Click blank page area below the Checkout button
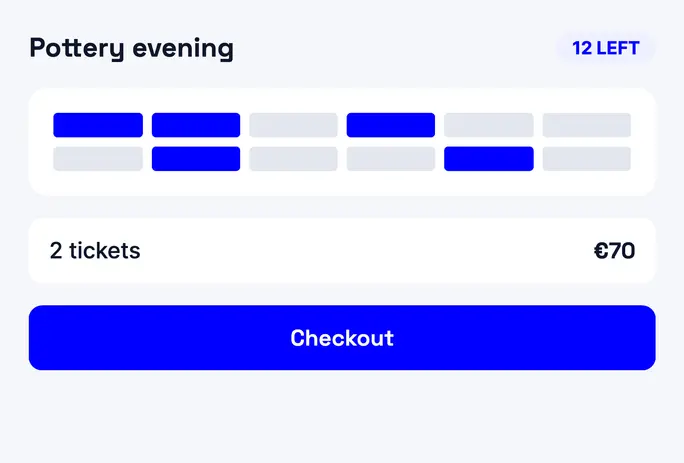The height and width of the screenshot is (463, 684). (x=342, y=417)
